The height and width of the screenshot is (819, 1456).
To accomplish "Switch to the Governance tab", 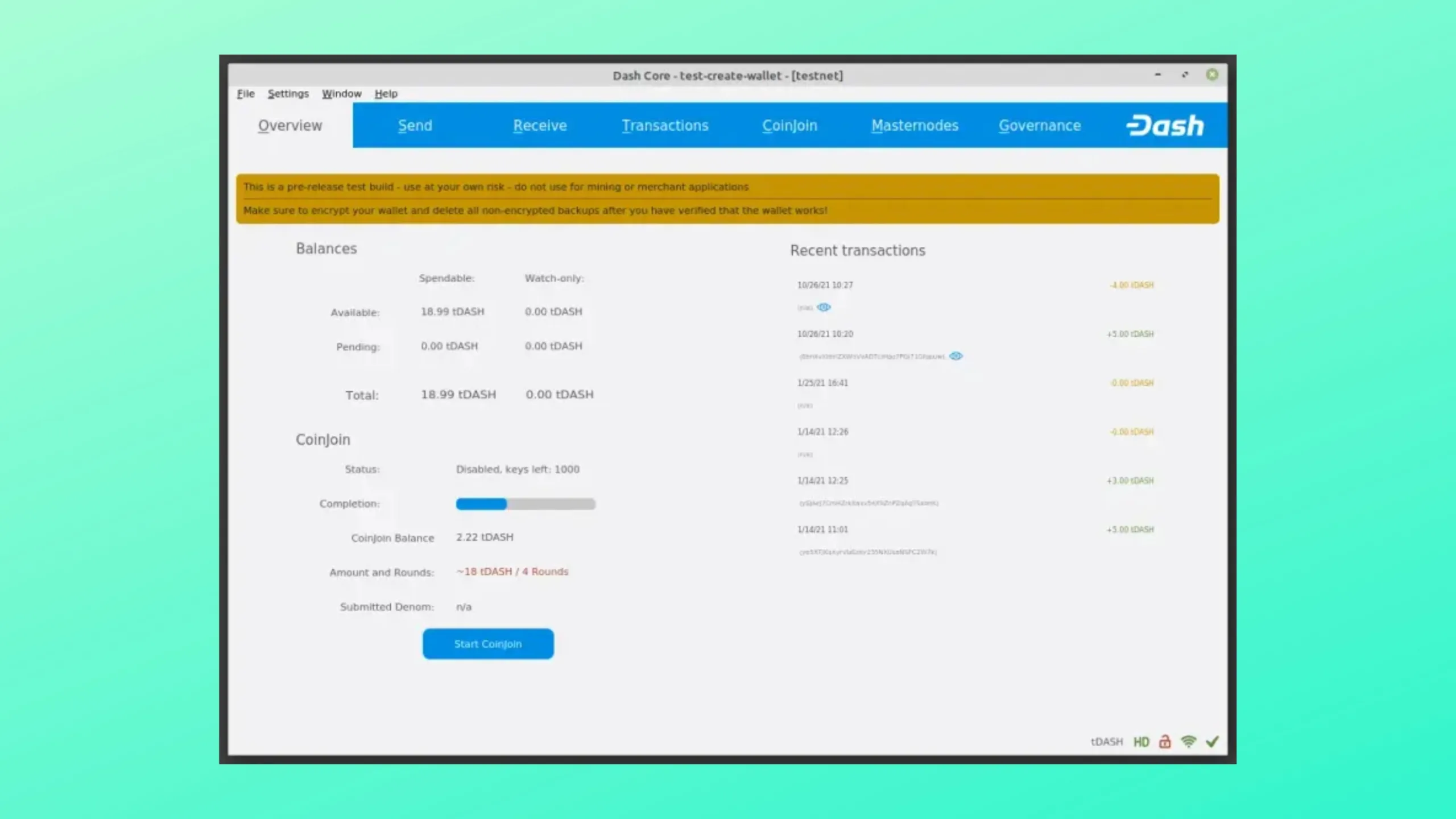I will coord(1040,126).
